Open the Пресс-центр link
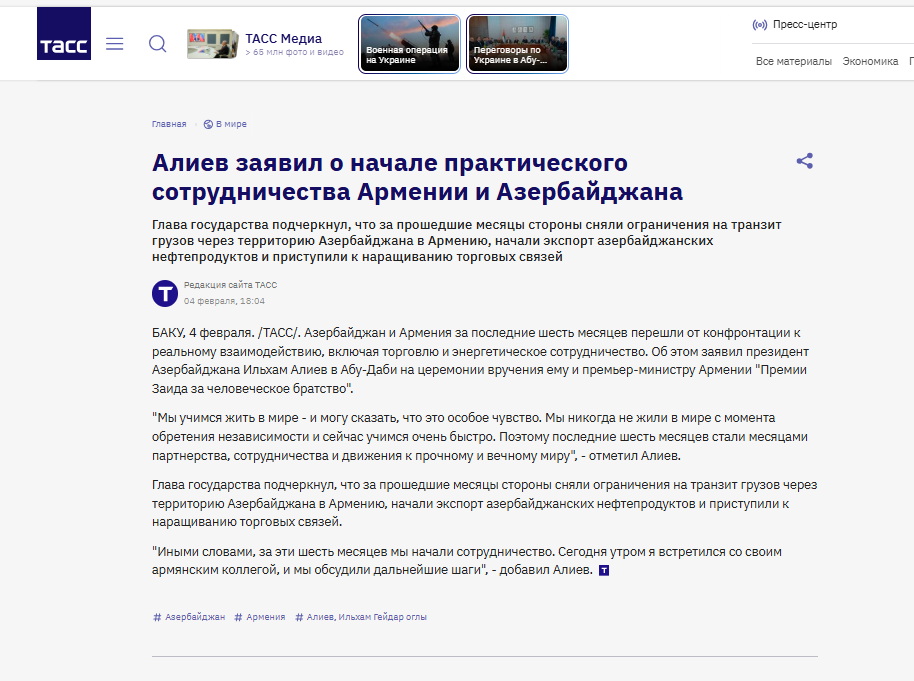This screenshot has width=914, height=681. tap(805, 25)
